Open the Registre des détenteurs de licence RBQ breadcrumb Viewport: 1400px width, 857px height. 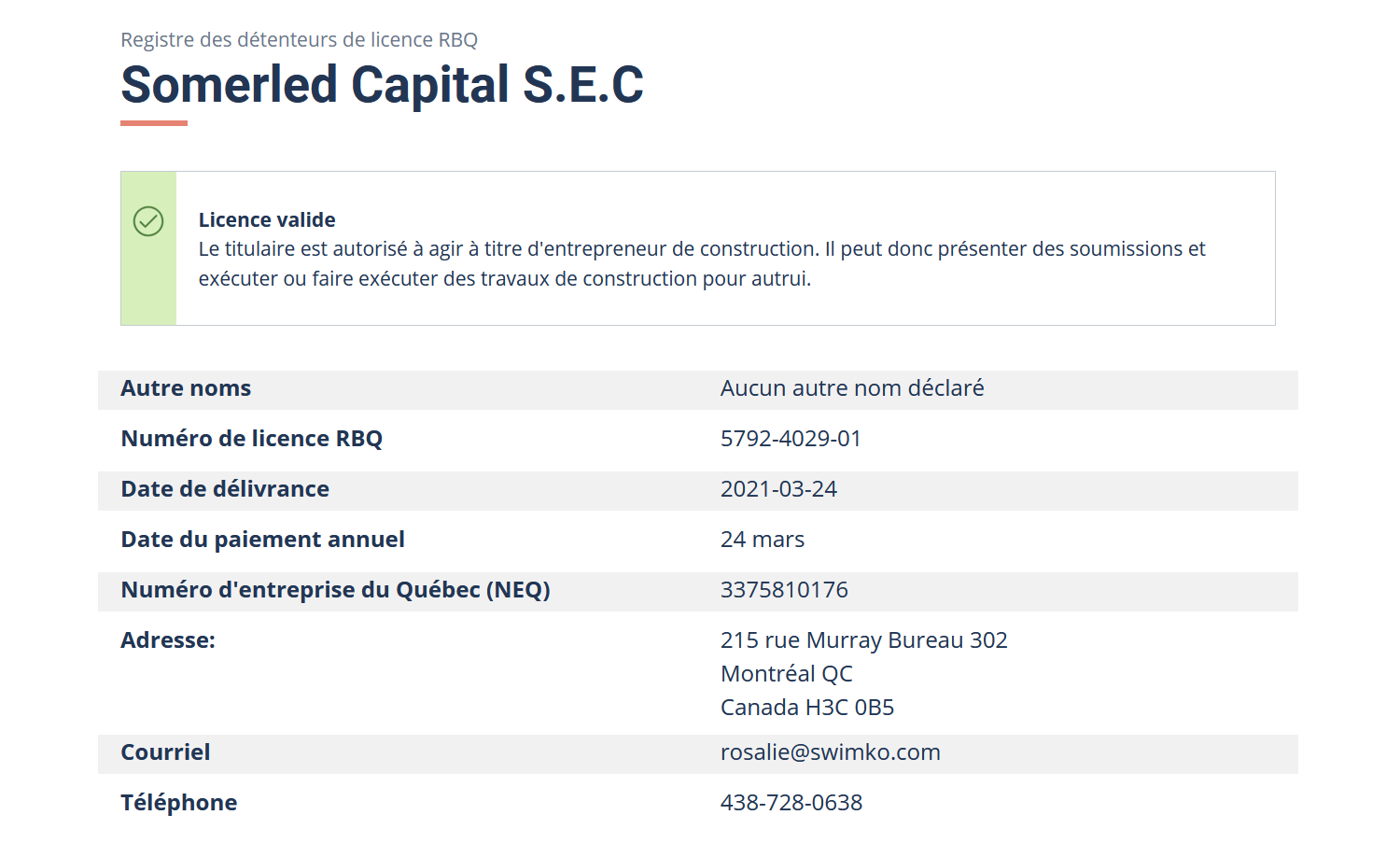[x=299, y=40]
